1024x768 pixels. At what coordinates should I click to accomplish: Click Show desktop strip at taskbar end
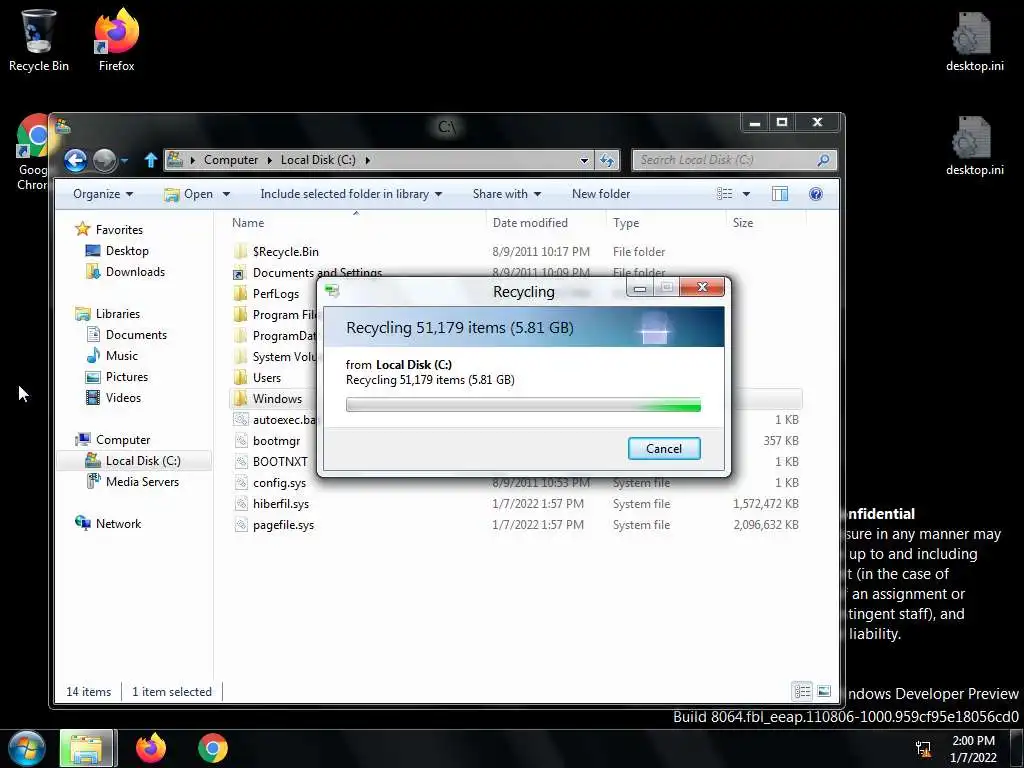click(1017, 748)
